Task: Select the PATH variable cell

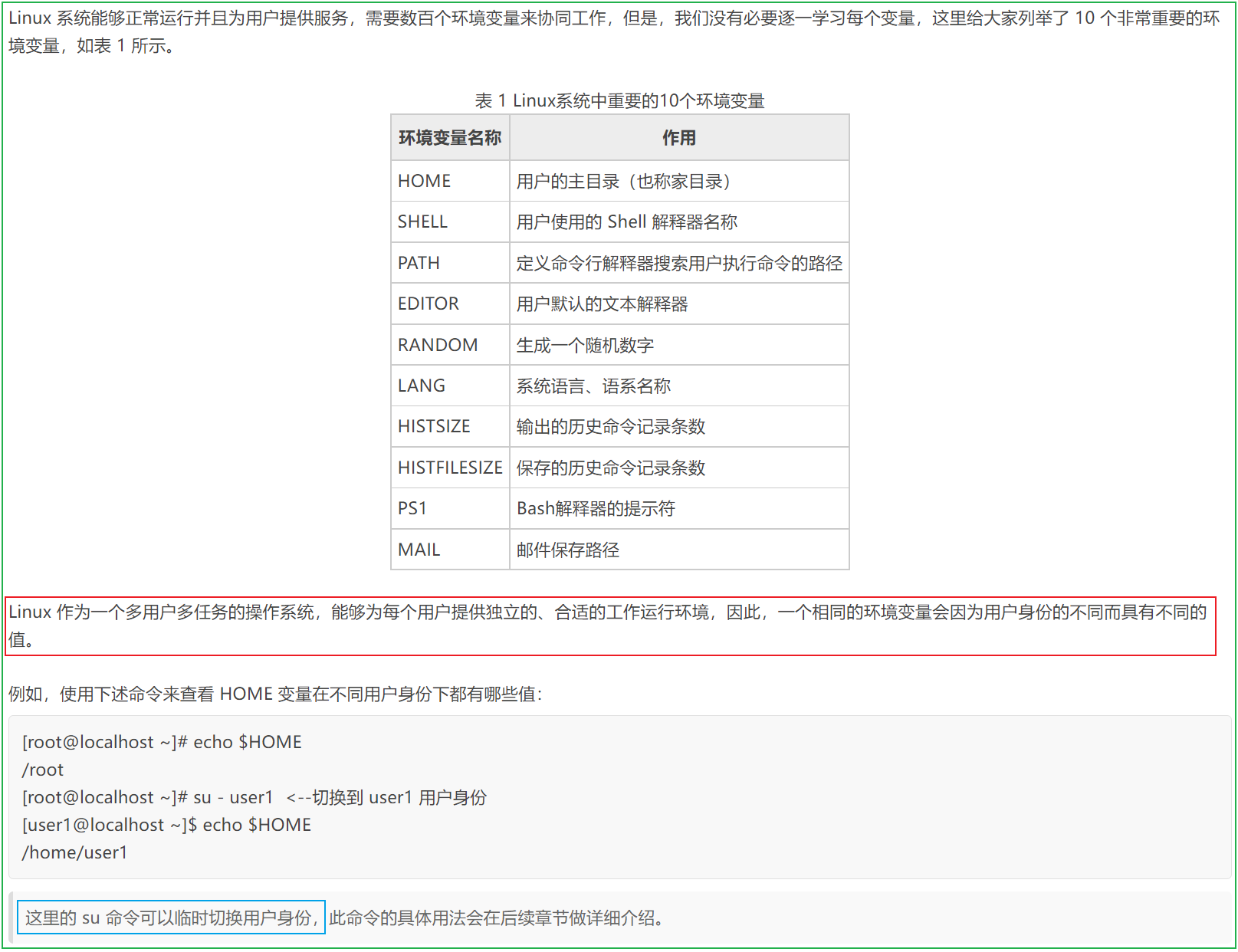Action: [450, 263]
